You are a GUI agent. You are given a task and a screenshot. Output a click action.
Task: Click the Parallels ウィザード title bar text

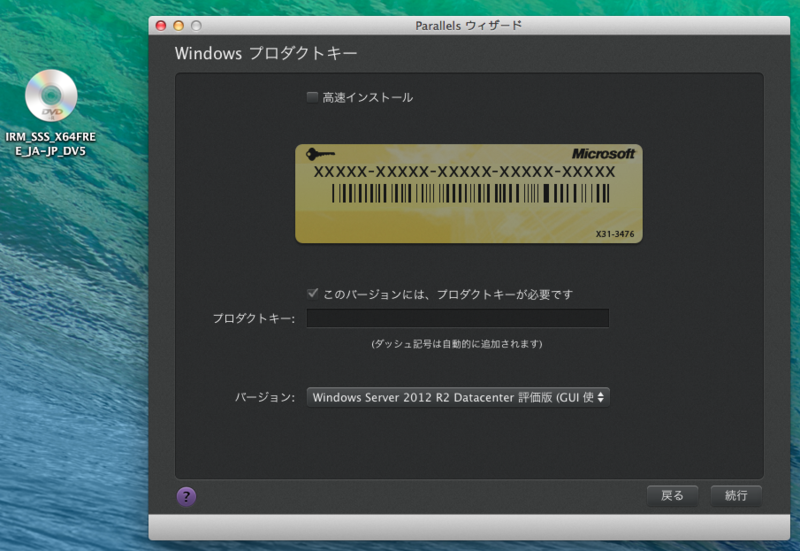click(x=468, y=26)
